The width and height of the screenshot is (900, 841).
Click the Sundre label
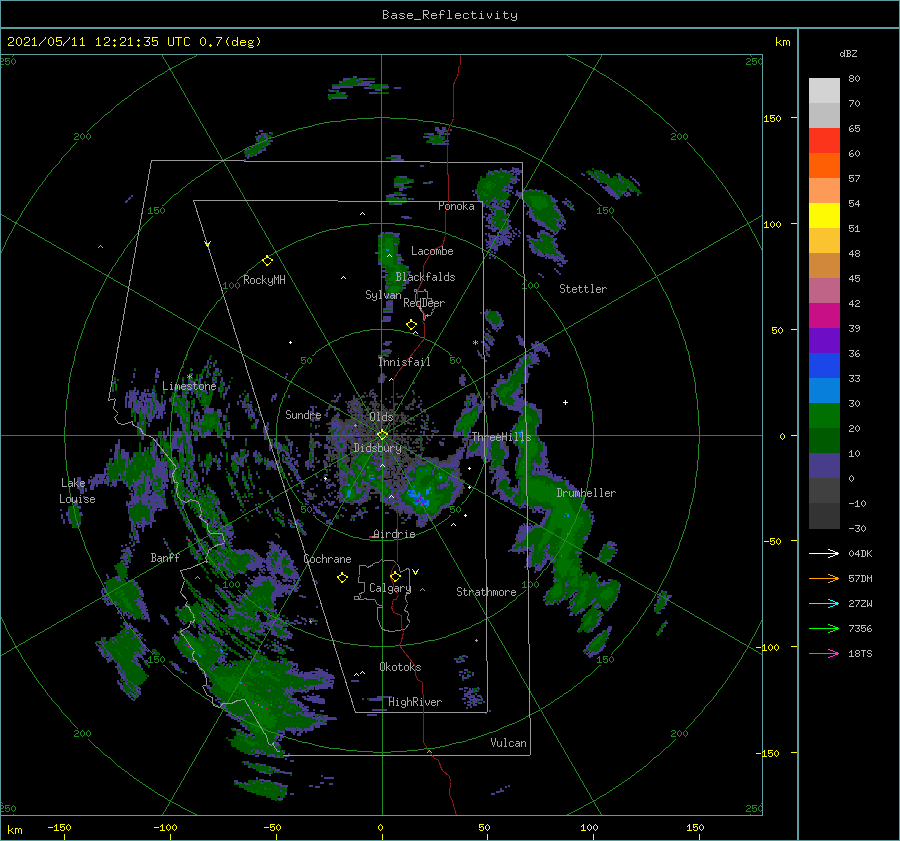[x=303, y=415]
